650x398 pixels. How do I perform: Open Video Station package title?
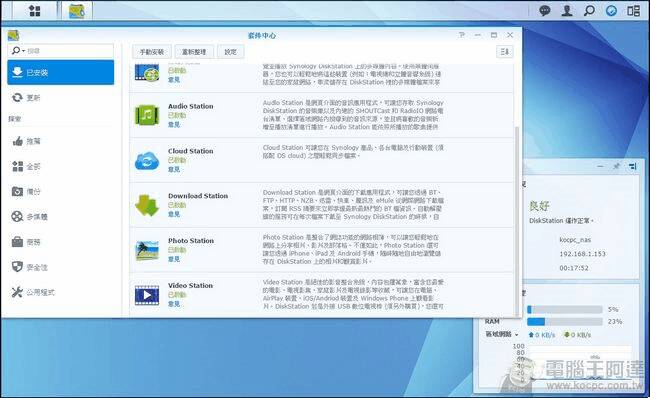(x=191, y=285)
